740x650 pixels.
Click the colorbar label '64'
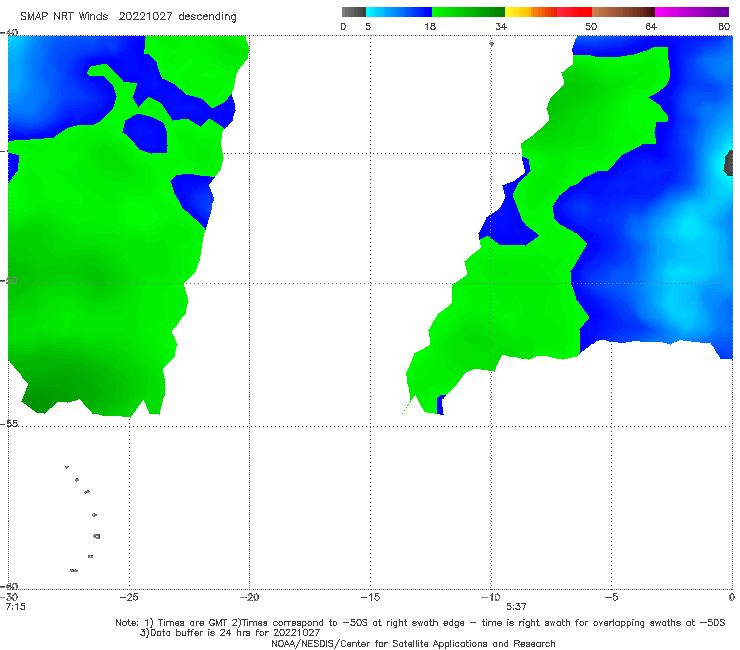pos(651,26)
